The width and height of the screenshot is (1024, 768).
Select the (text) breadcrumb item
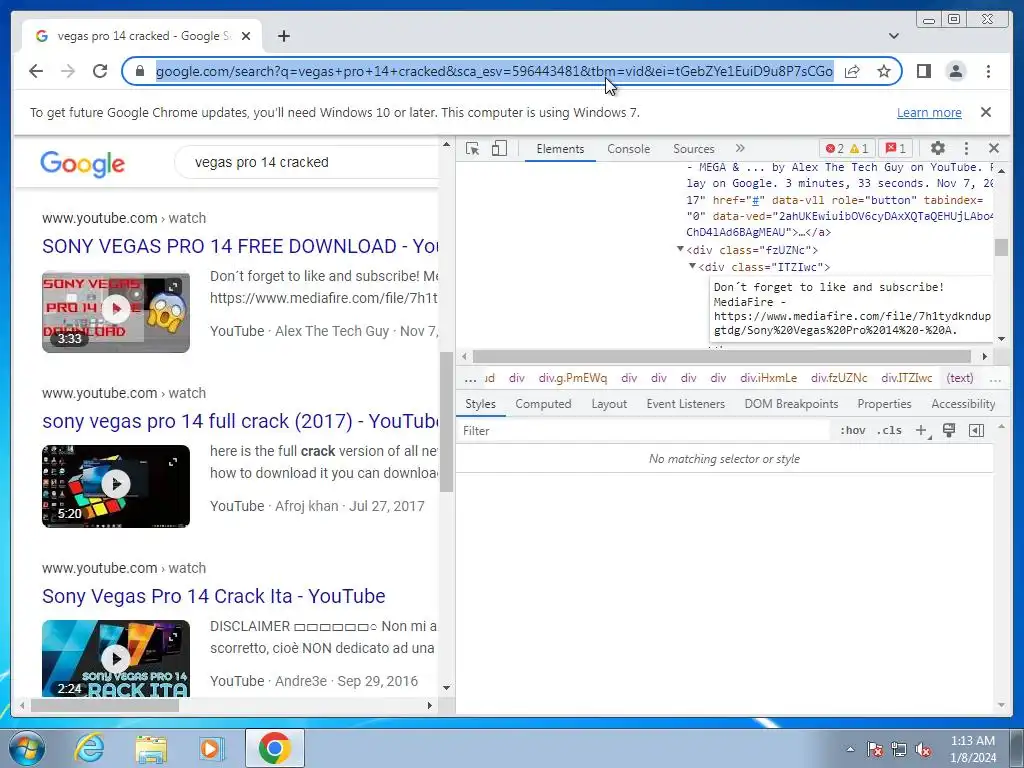[x=960, y=378]
